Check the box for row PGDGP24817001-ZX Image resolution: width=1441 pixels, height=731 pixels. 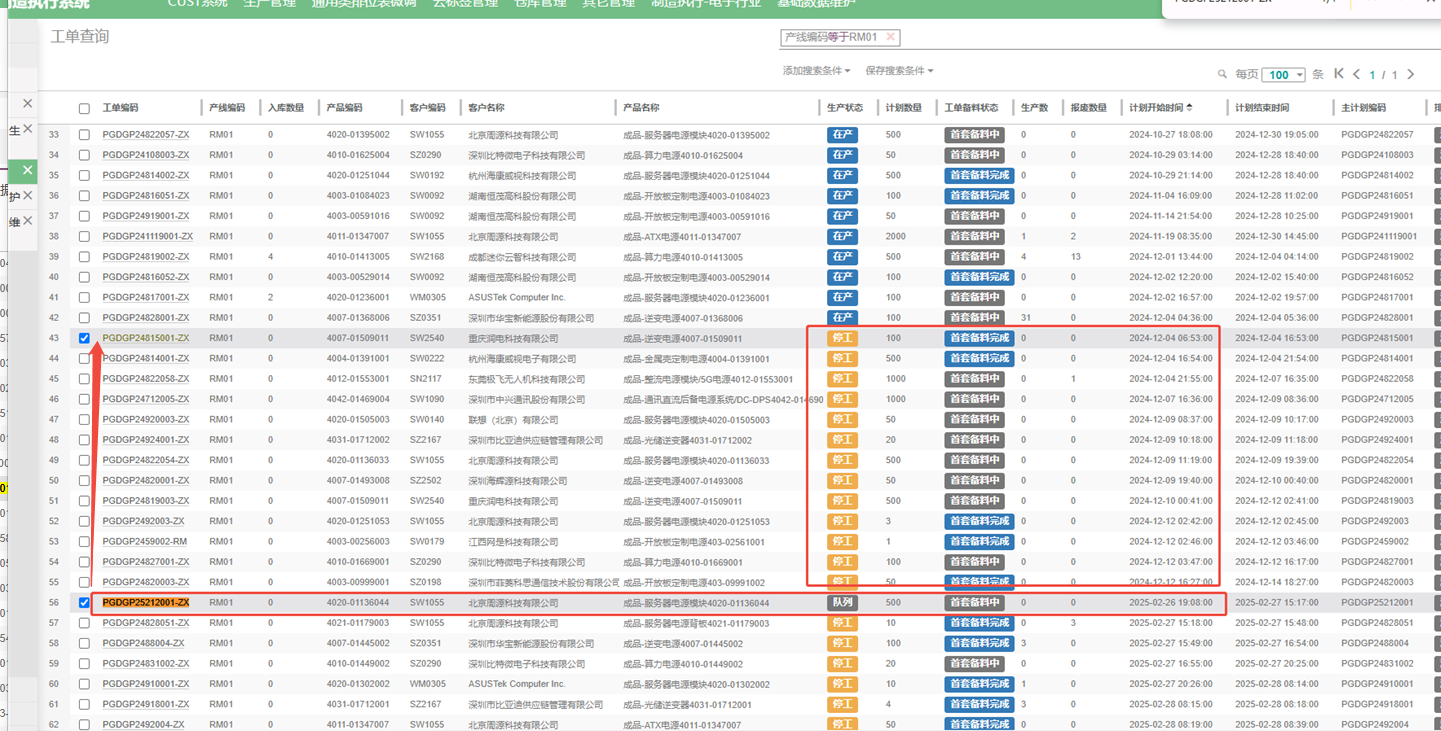click(84, 298)
